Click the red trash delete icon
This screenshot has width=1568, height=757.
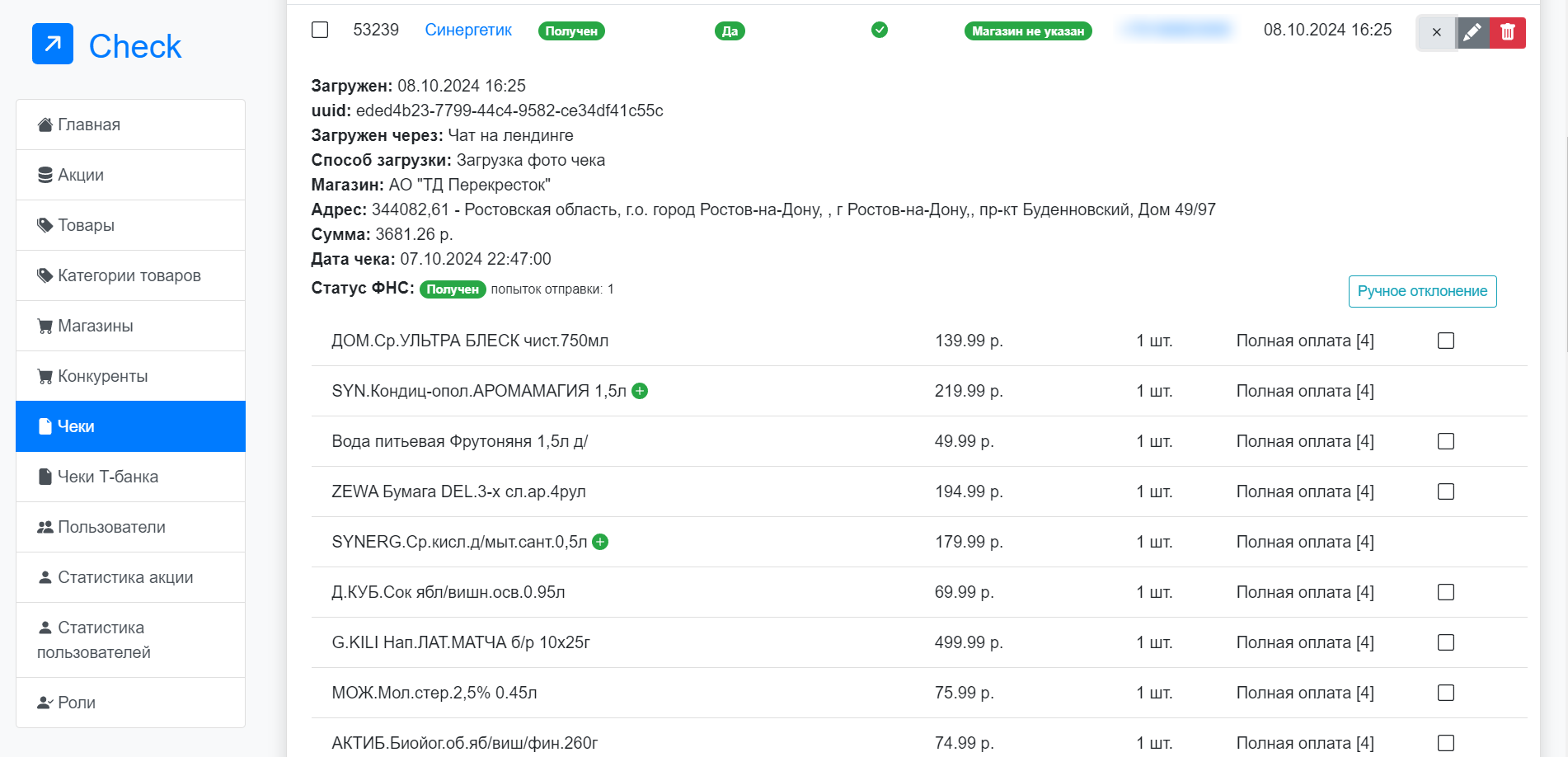coord(1508,32)
